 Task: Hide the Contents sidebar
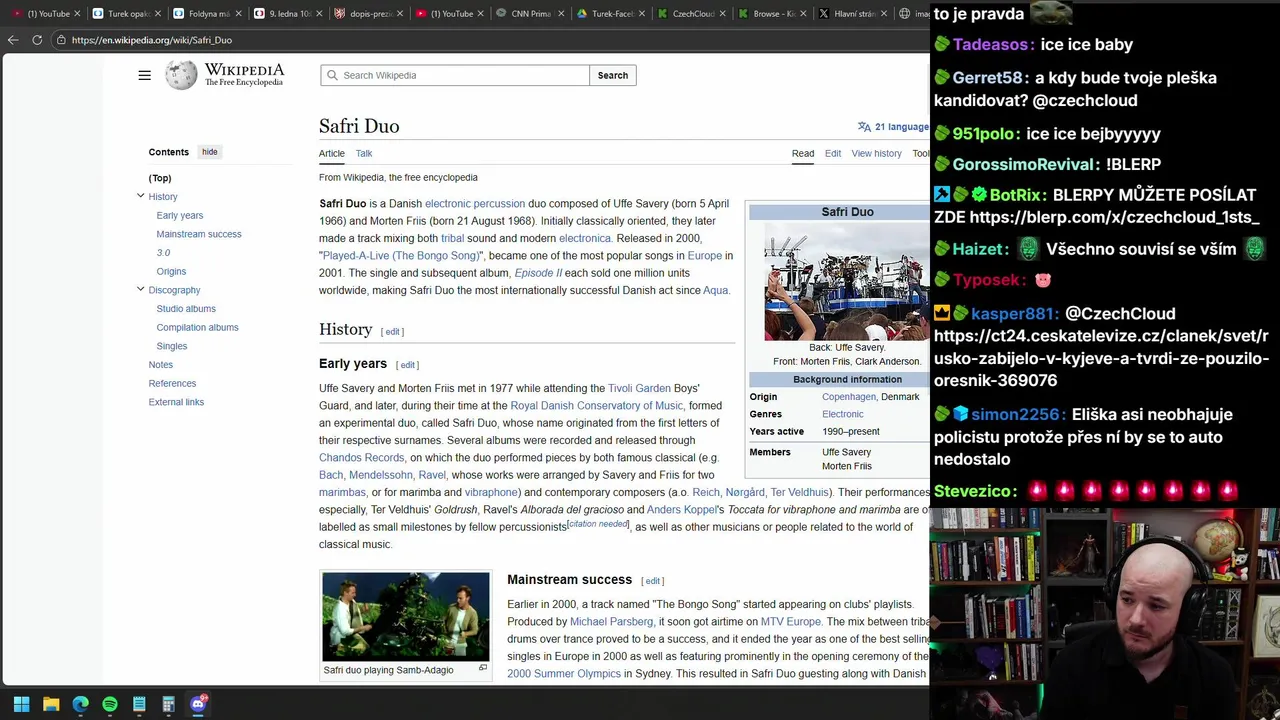pyautogui.click(x=209, y=152)
